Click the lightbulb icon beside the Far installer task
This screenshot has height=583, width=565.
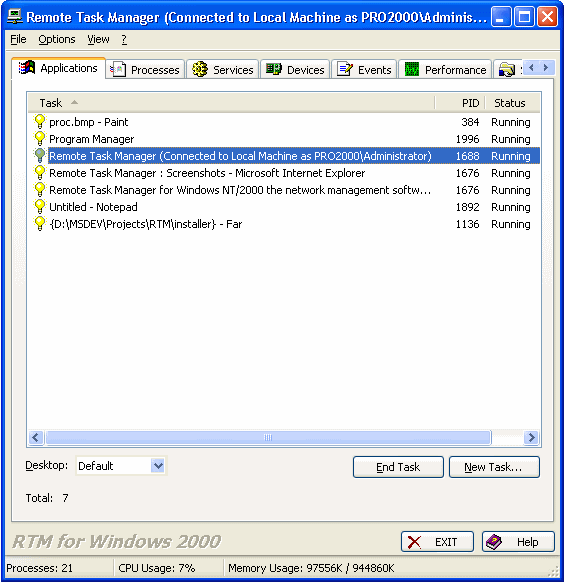[x=39, y=224]
